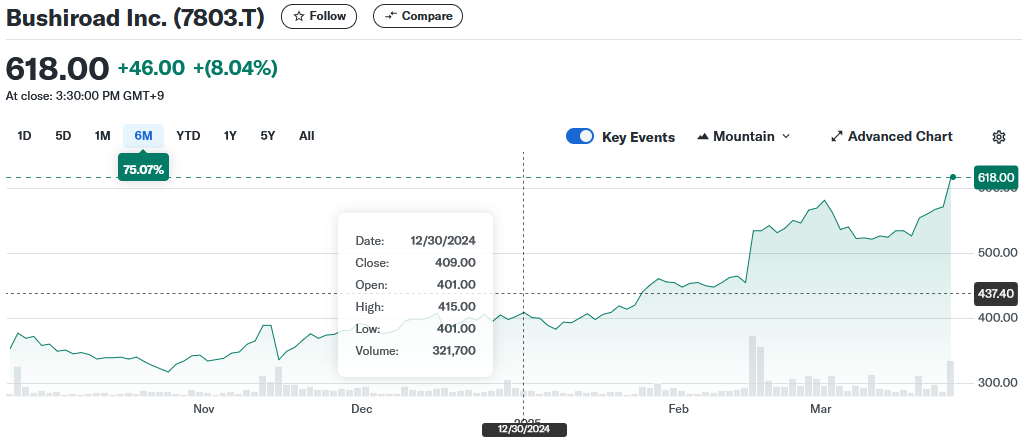Click the 300.00 y-axis label

997,383
